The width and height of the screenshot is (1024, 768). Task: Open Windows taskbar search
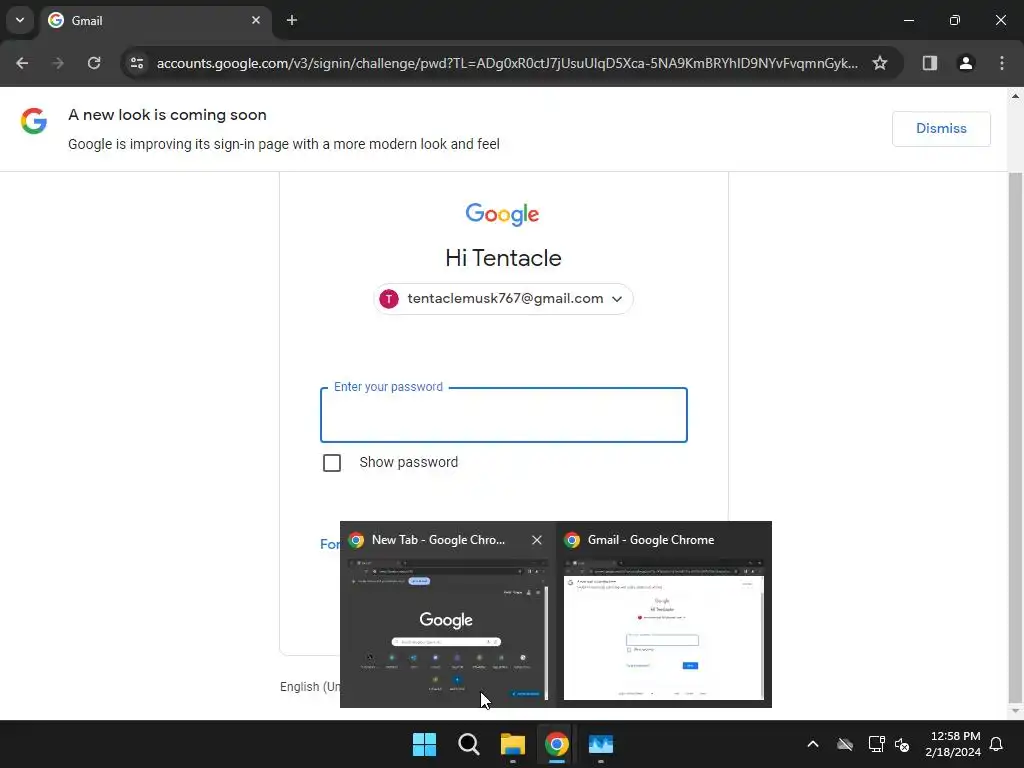(x=469, y=744)
